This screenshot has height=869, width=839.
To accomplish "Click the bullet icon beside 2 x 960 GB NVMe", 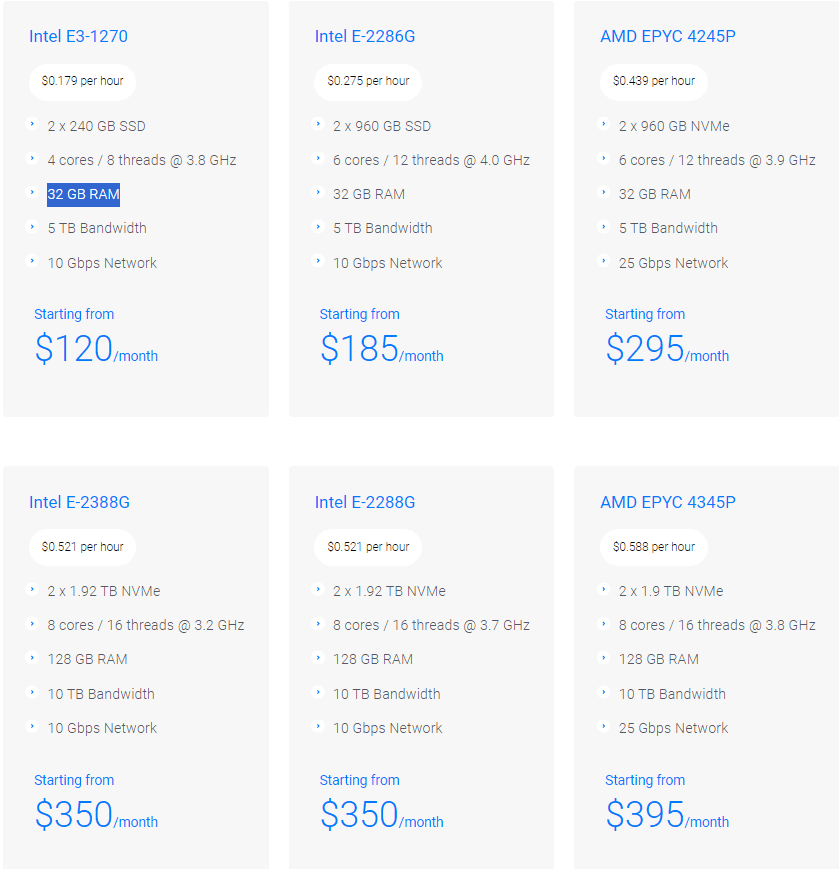I will click(x=604, y=125).
